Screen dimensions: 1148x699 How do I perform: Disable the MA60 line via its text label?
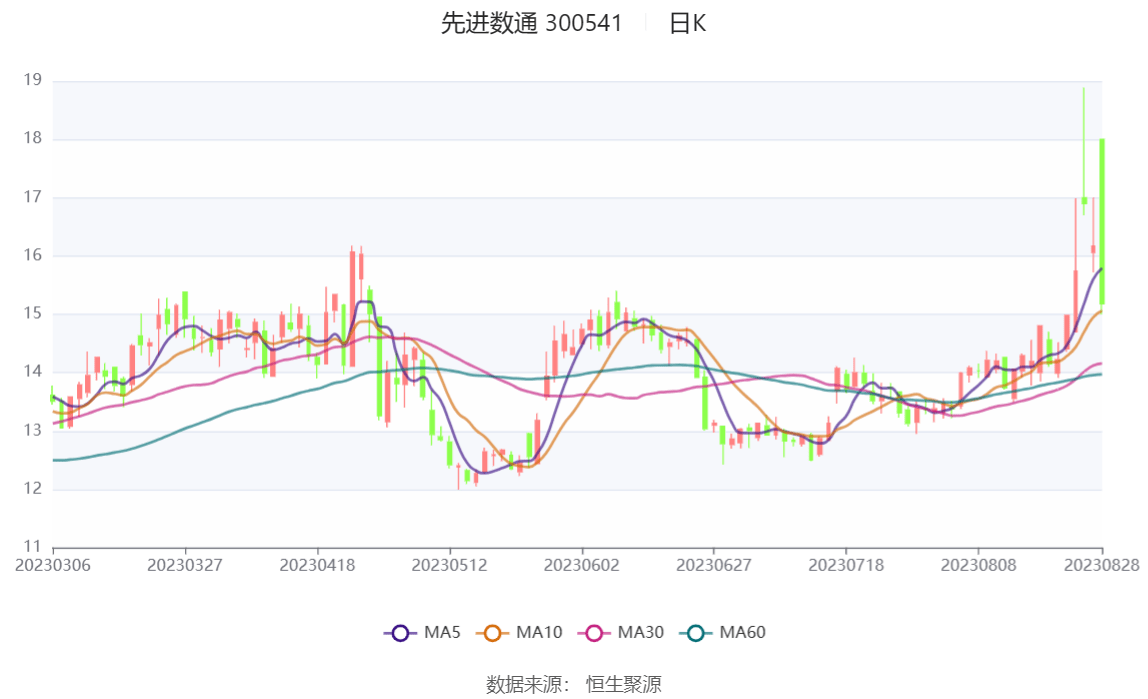coord(743,633)
